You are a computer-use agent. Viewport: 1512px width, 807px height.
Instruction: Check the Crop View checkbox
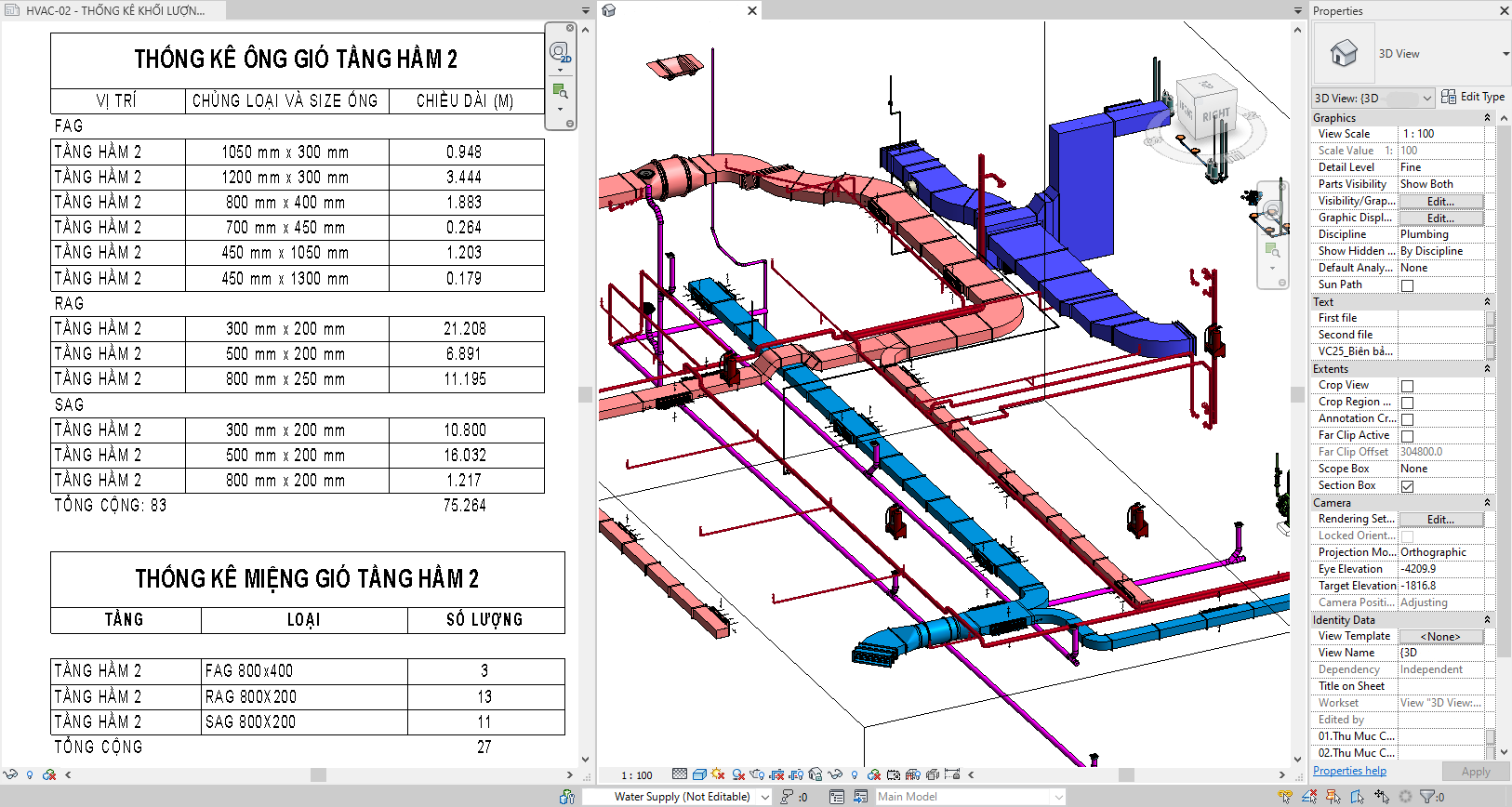pyautogui.click(x=1407, y=386)
